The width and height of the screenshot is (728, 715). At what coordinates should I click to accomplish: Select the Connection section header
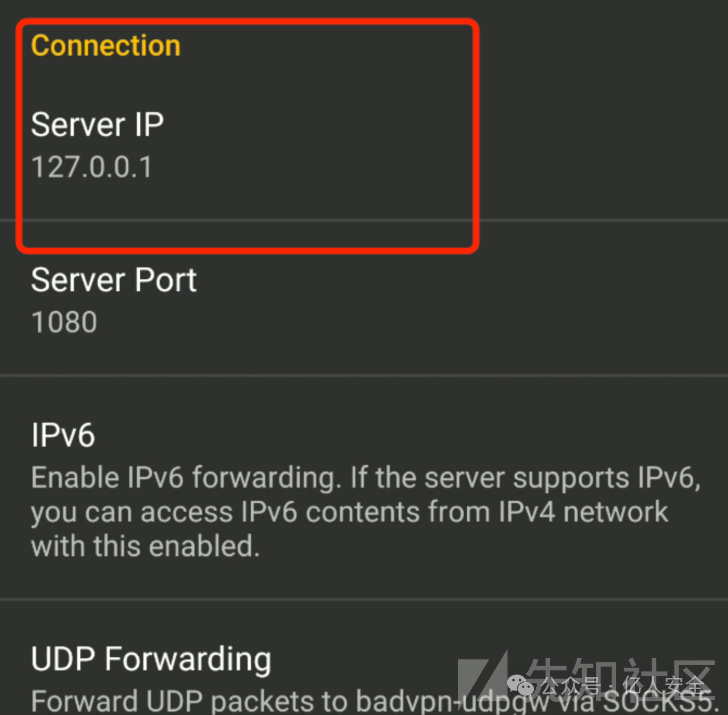pos(106,46)
